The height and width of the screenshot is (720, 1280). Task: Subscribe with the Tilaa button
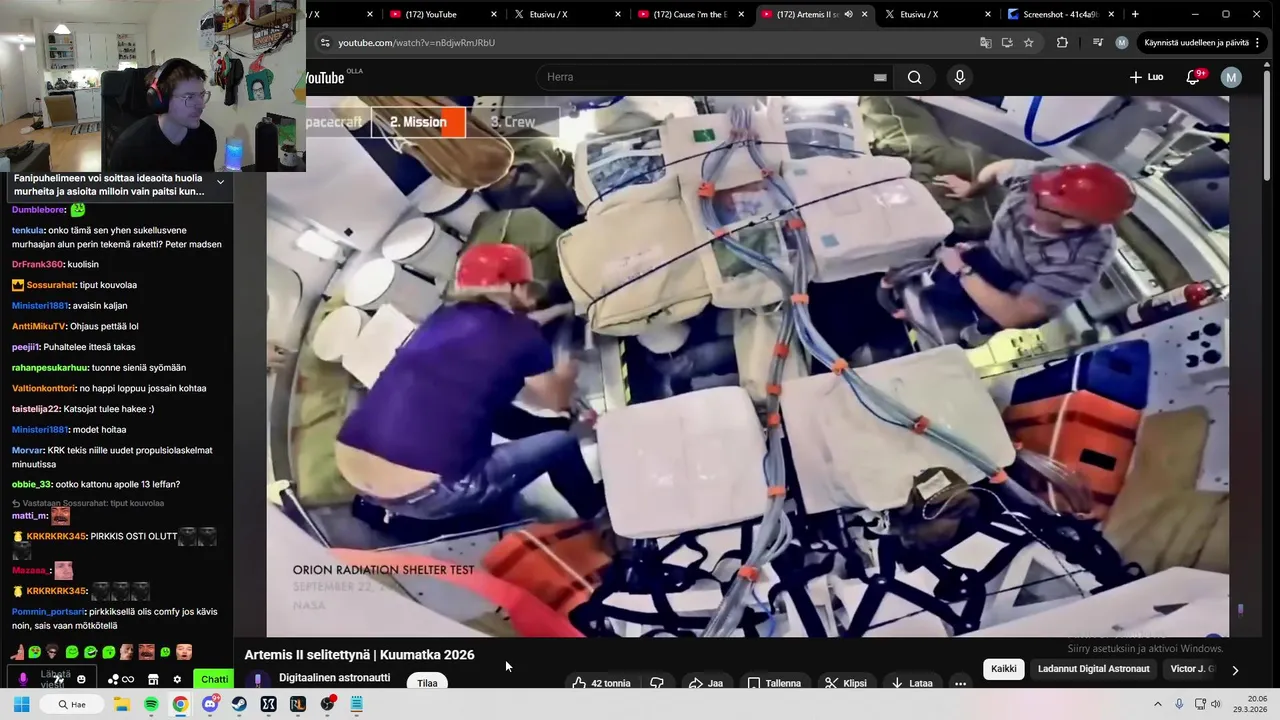click(x=427, y=683)
